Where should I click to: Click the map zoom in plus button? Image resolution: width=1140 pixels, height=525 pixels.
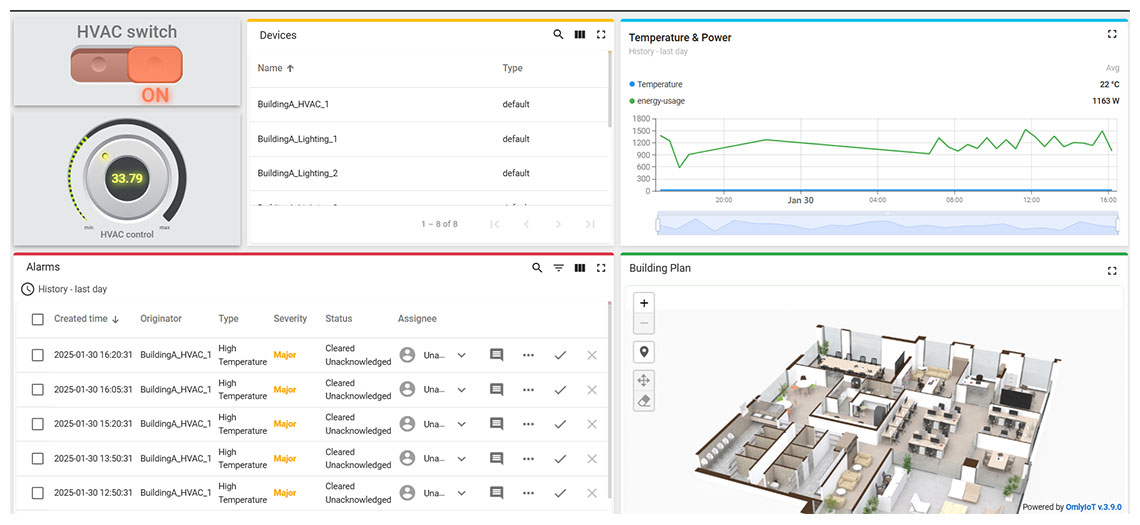pyautogui.click(x=644, y=303)
